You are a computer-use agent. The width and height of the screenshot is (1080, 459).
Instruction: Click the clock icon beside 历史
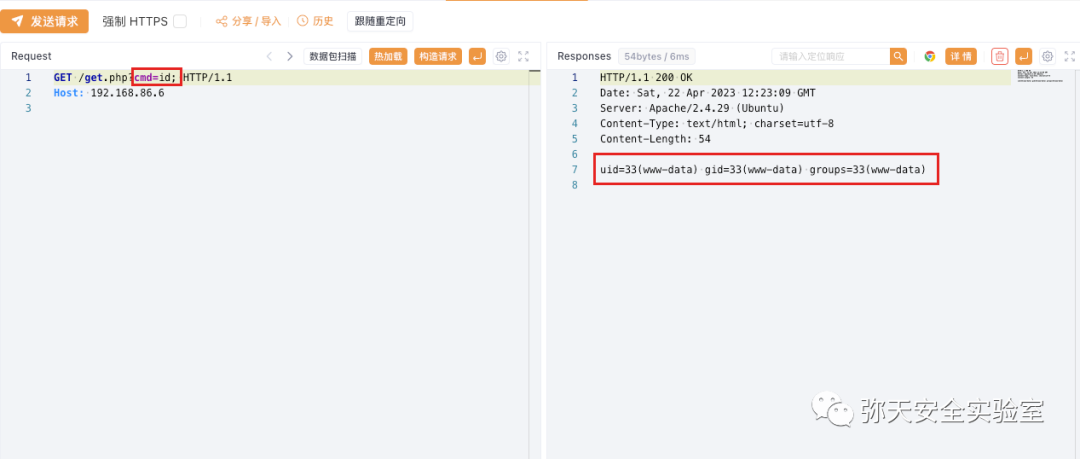tap(302, 21)
